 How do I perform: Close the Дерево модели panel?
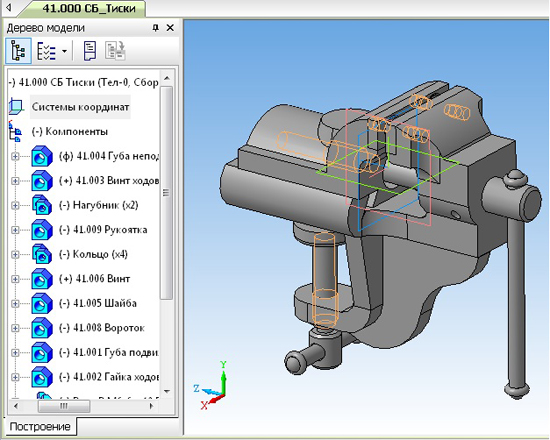[170, 28]
